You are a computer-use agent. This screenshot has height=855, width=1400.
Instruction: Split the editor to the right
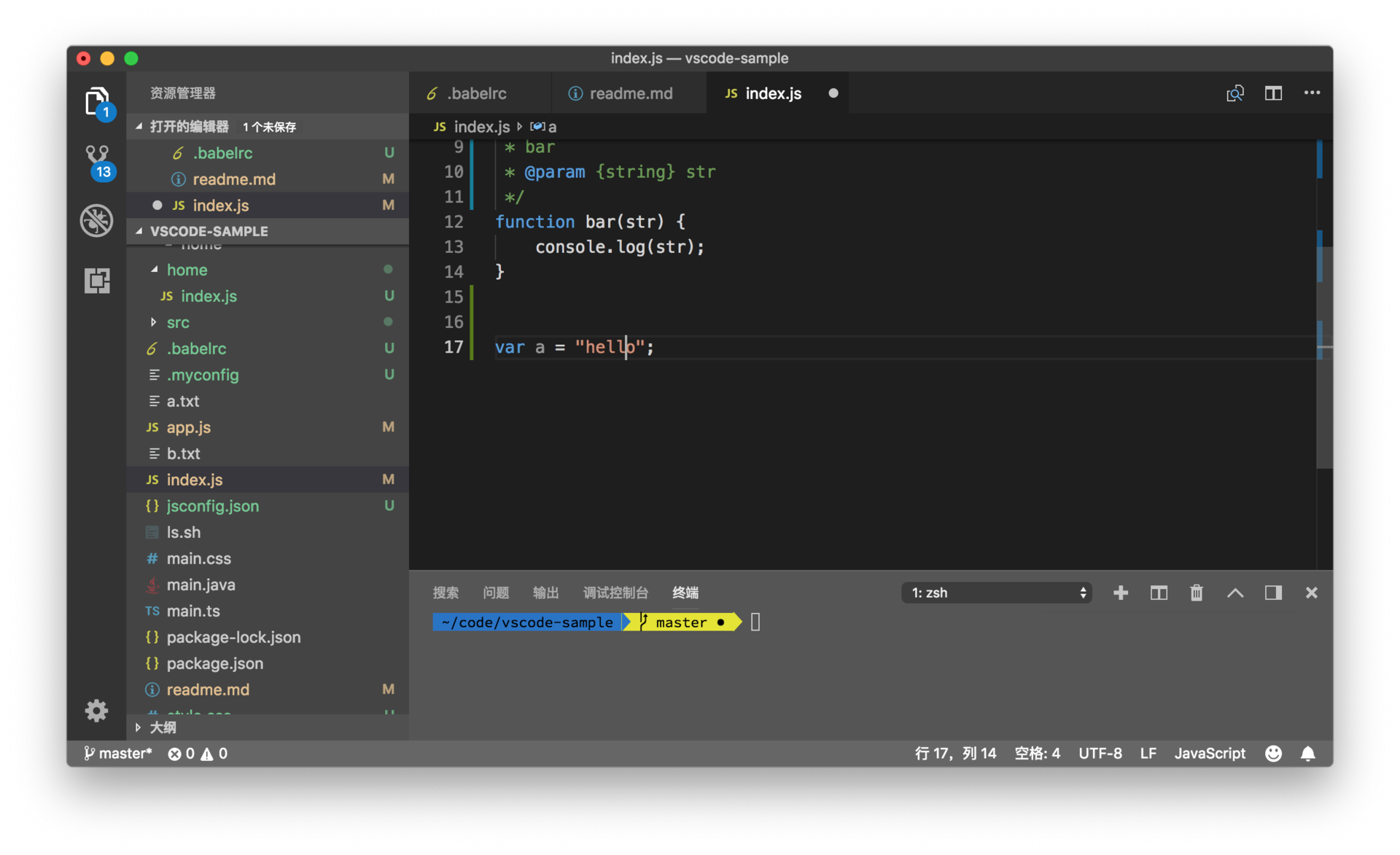pos(1273,93)
